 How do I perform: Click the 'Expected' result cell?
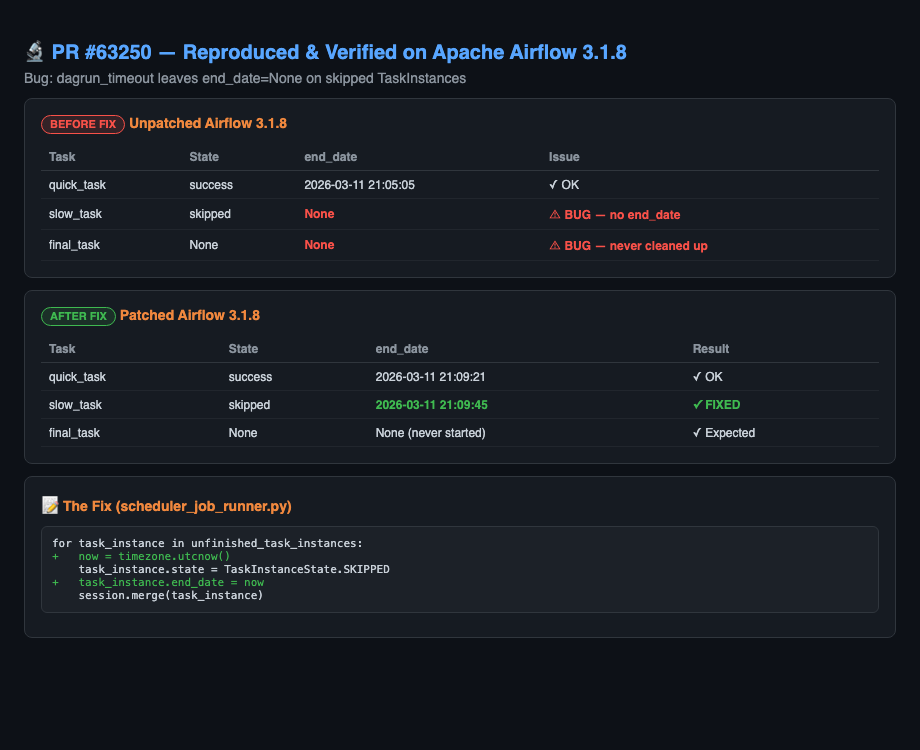tap(723, 433)
